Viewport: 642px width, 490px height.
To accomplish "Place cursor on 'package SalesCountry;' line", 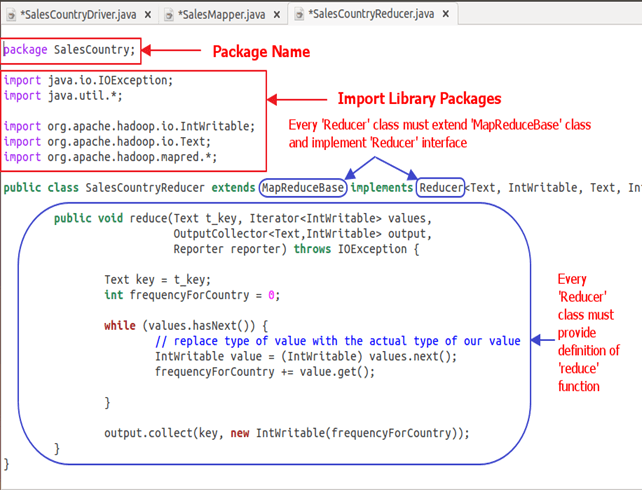I will (x=70, y=49).
